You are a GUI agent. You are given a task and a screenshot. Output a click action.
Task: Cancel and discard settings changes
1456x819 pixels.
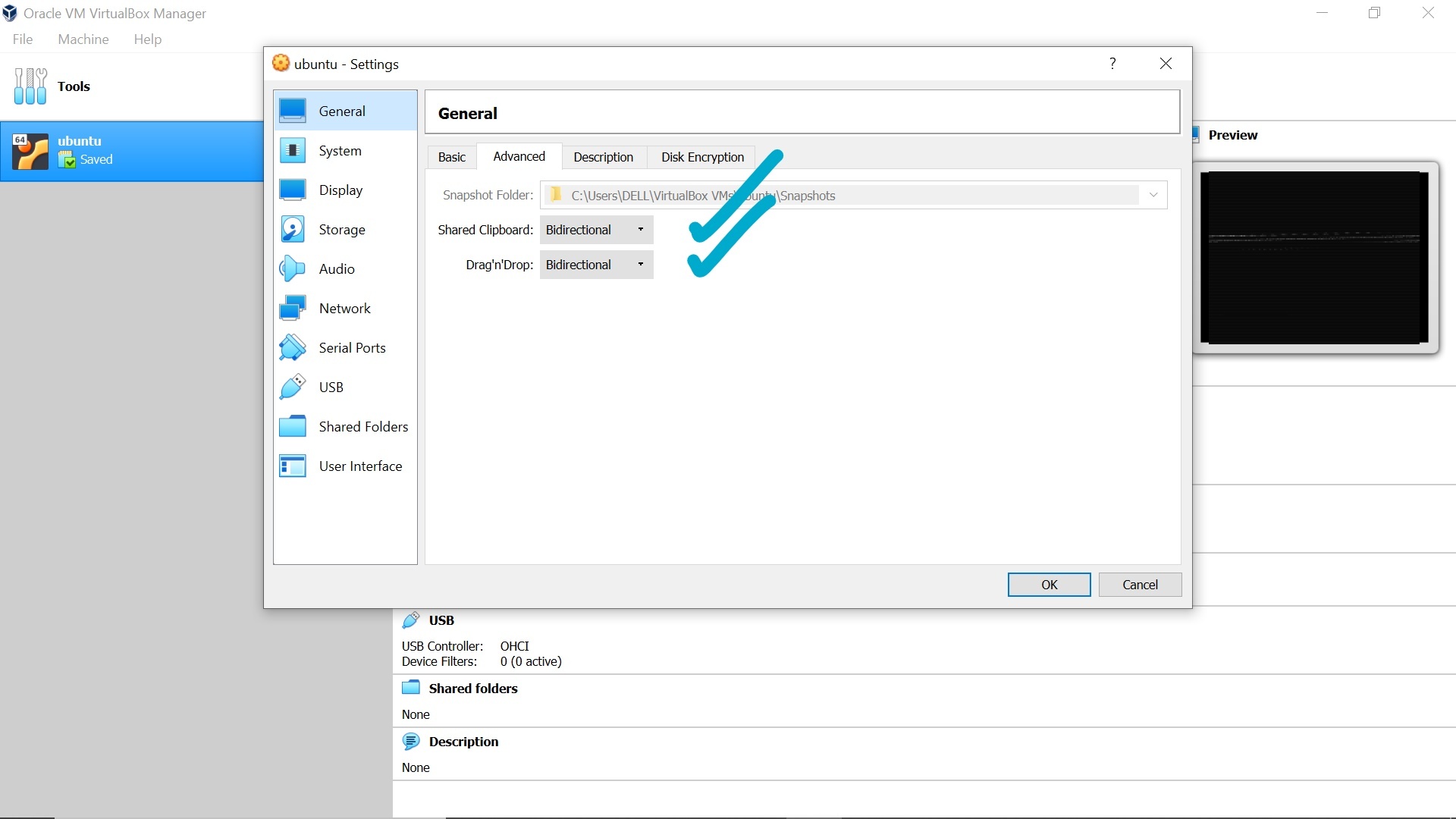coord(1139,584)
